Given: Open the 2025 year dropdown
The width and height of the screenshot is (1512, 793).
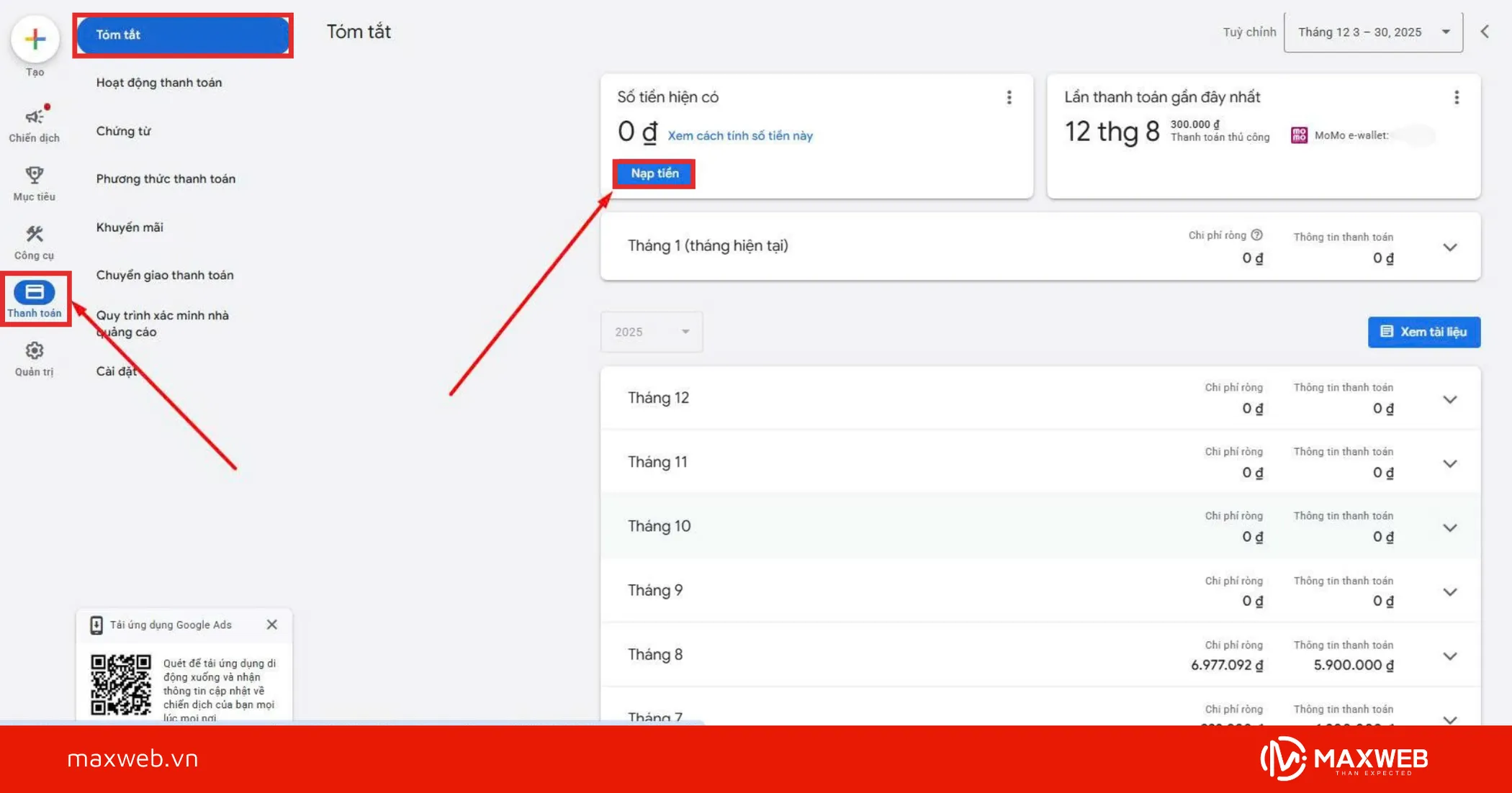Looking at the screenshot, I should click(651, 332).
